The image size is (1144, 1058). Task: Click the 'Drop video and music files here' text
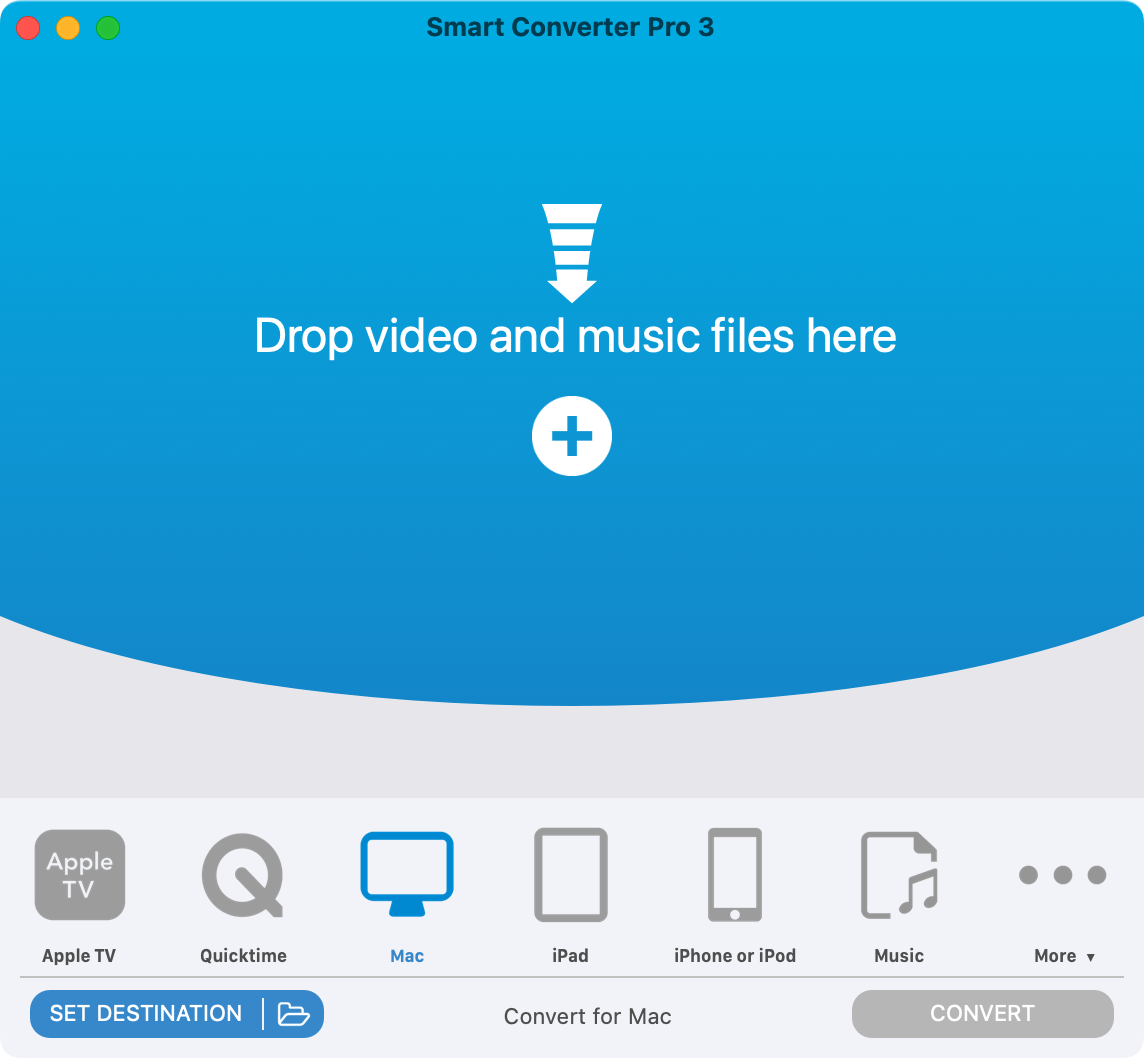[576, 336]
